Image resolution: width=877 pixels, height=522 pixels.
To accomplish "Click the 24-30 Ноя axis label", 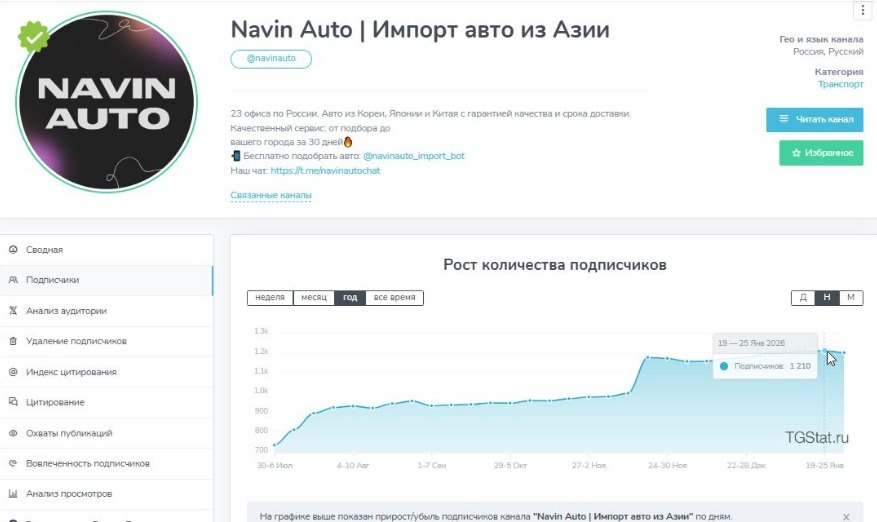I will [667, 465].
